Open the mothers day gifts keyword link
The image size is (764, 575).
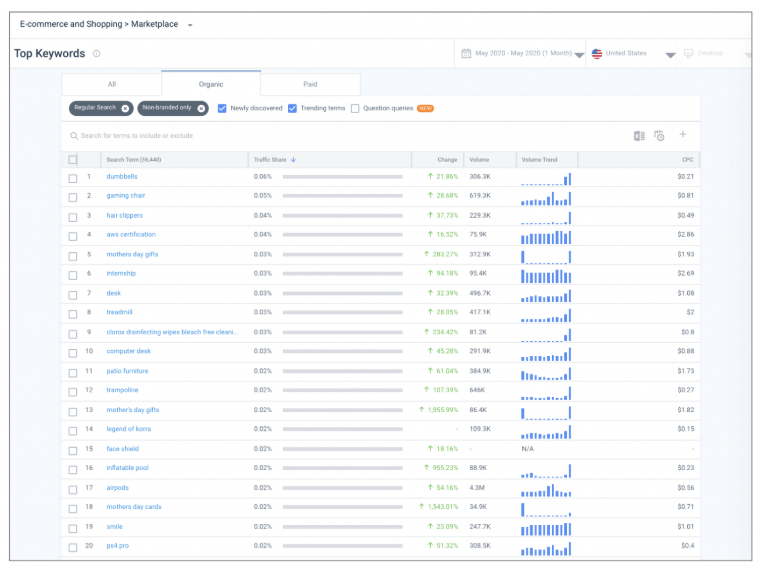tap(132, 254)
